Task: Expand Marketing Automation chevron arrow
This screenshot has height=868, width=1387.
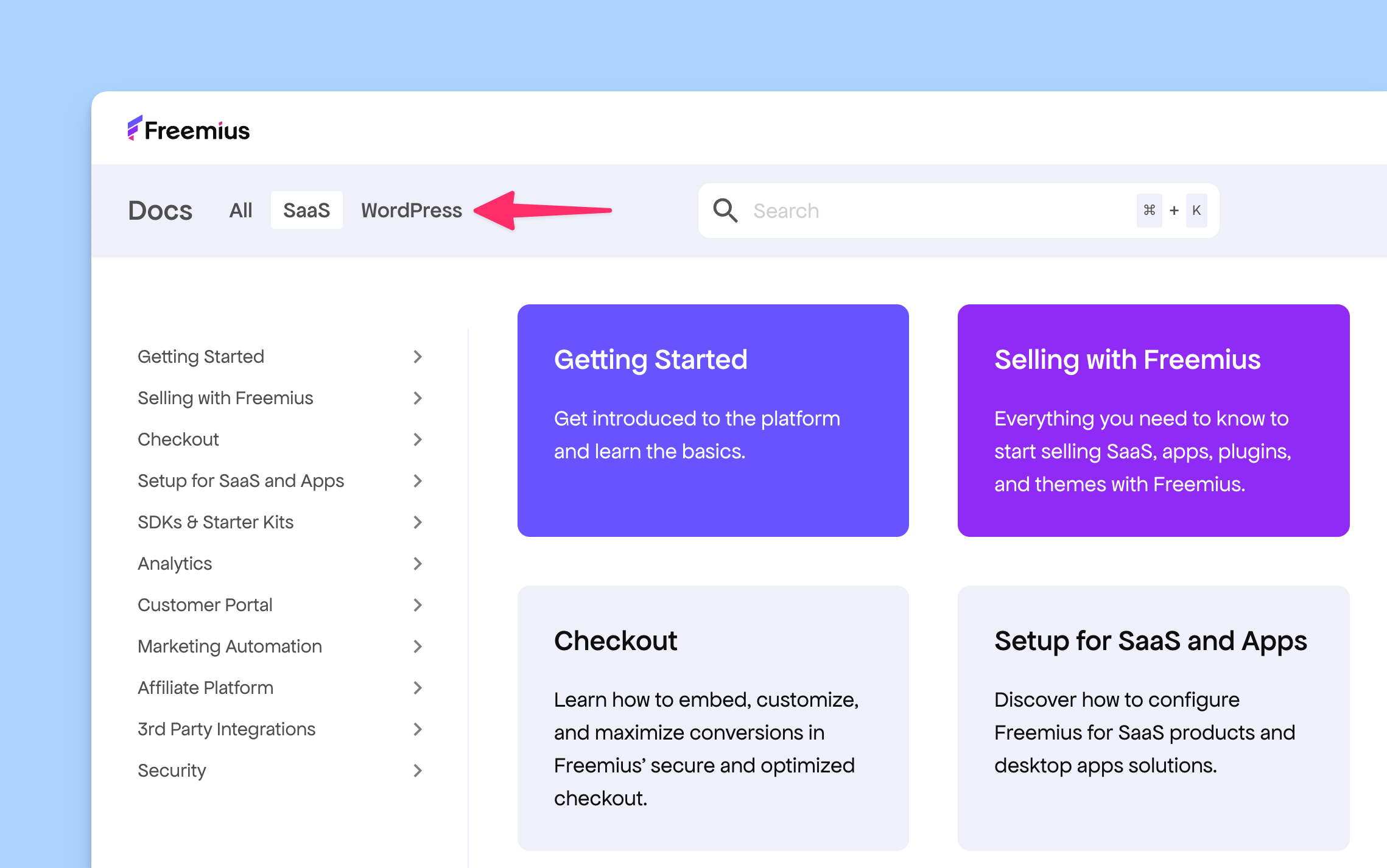Action: click(x=418, y=646)
